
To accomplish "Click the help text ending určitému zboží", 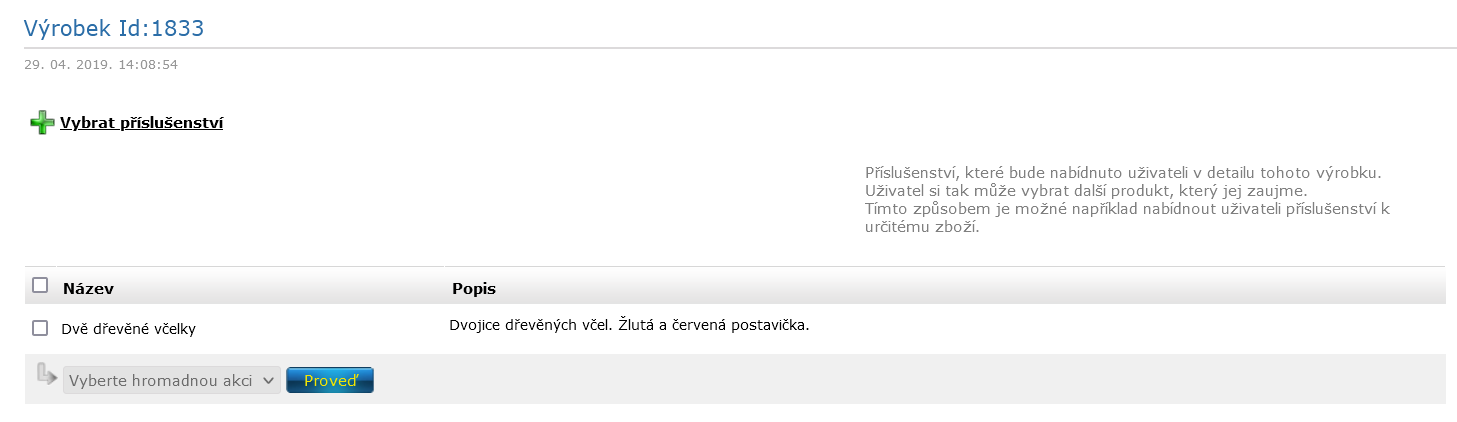I will tap(921, 227).
